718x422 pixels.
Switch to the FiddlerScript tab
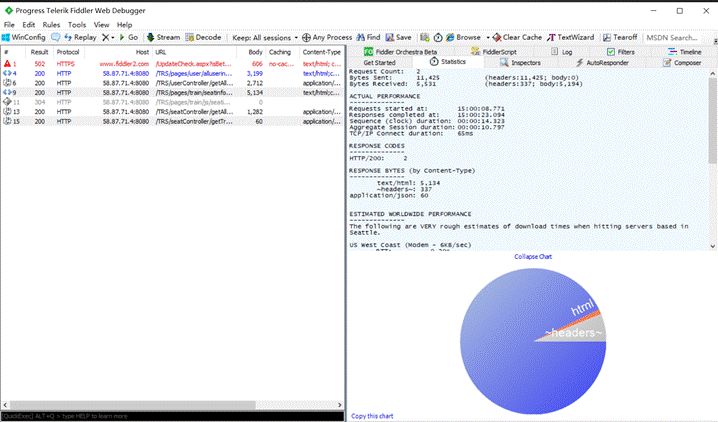[x=494, y=52]
